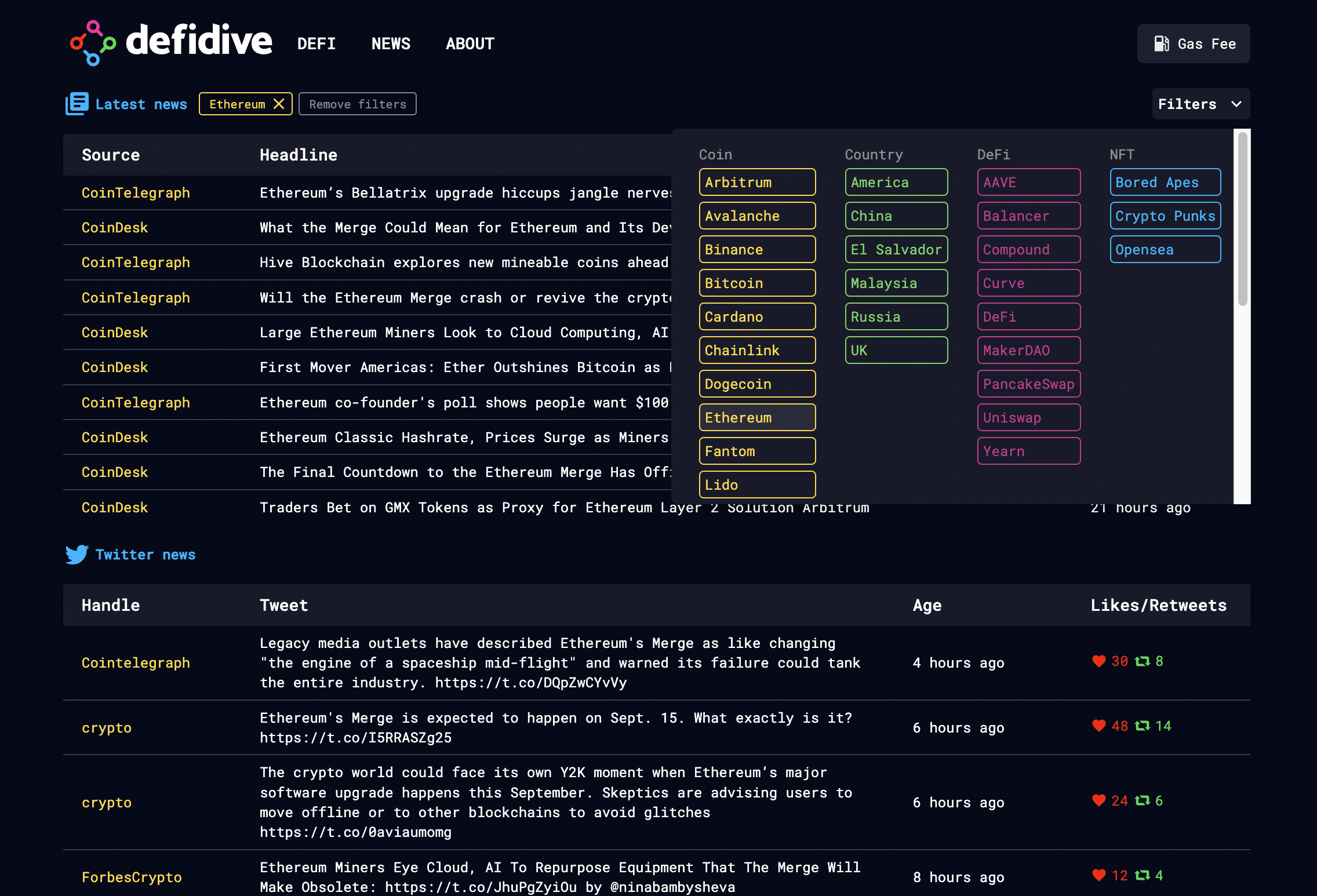1317x896 pixels.
Task: Click the Likes/Retweets column header
Action: tap(1158, 605)
